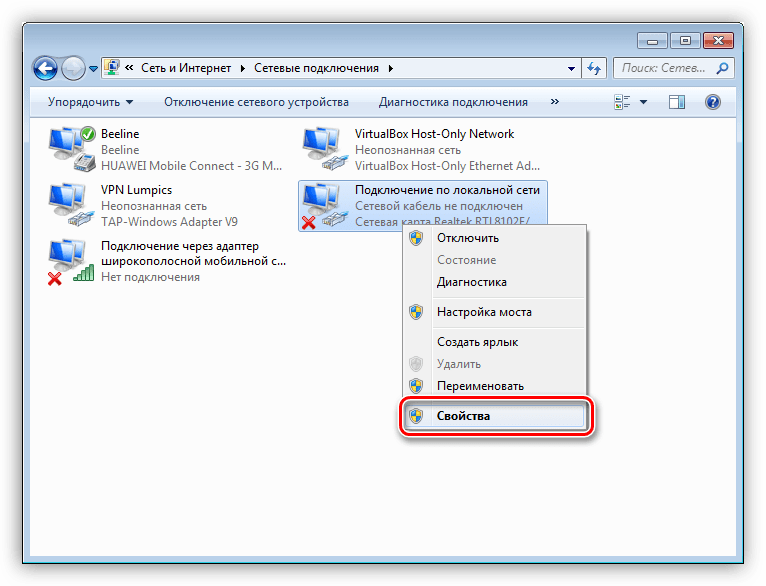Minimize the Network Connections window

pos(652,41)
